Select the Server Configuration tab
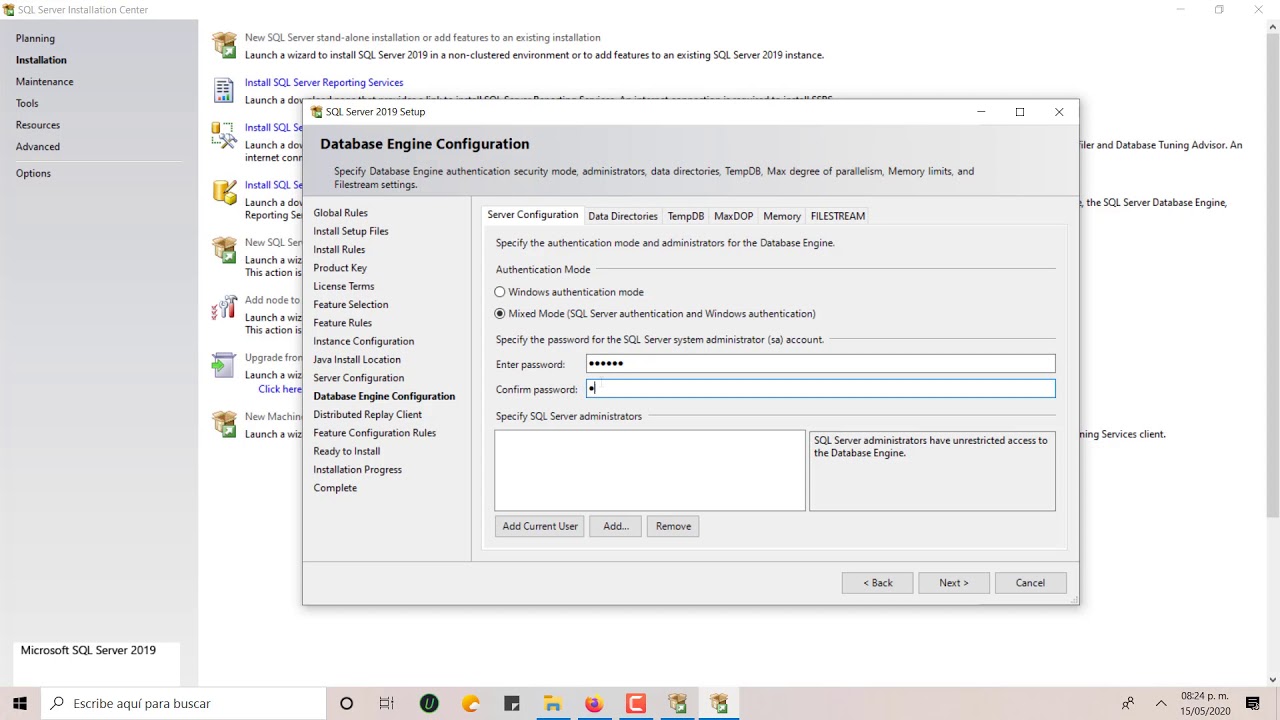 [x=533, y=215]
